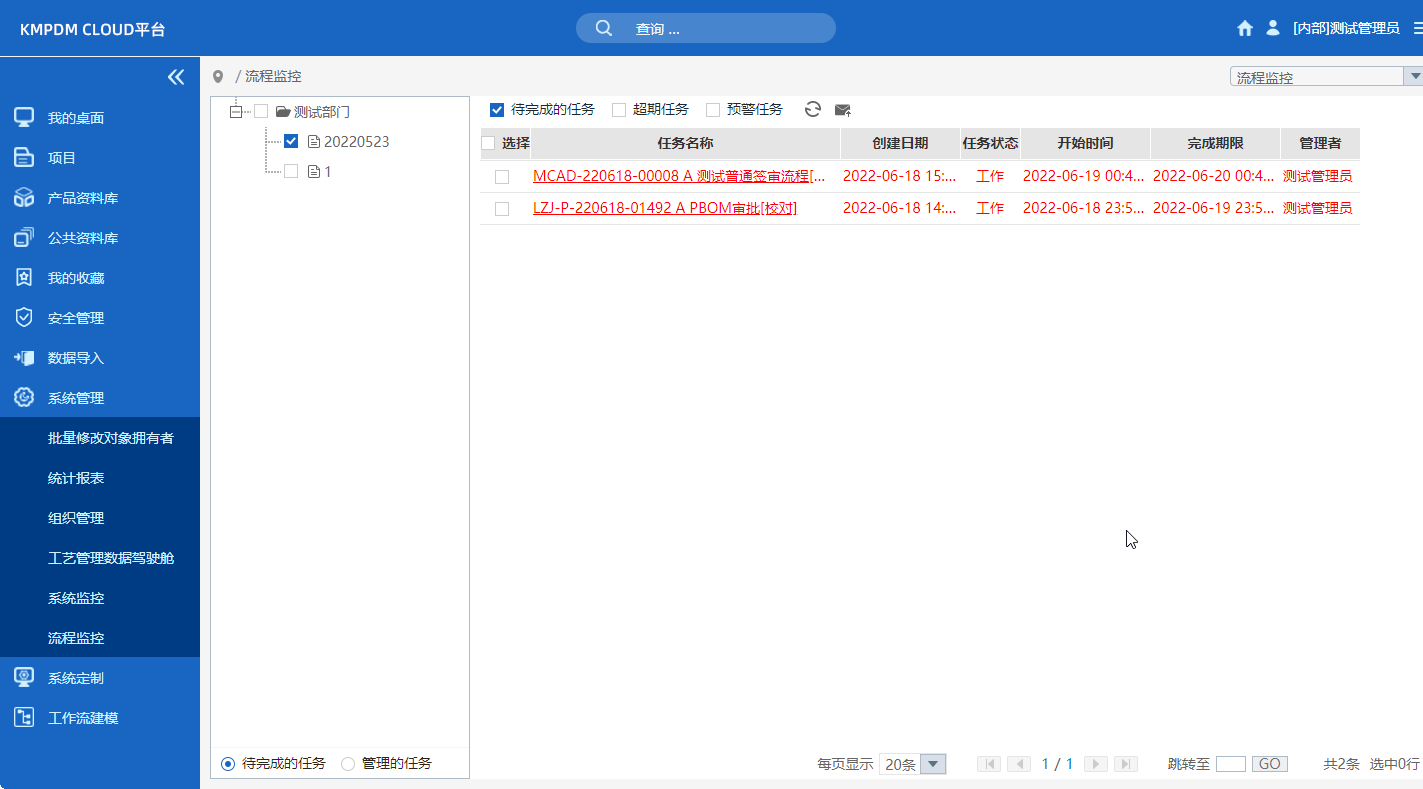Screen dimensions: 1423x789
Task: Click the 跳转至 page input field
Action: click(x=1230, y=763)
